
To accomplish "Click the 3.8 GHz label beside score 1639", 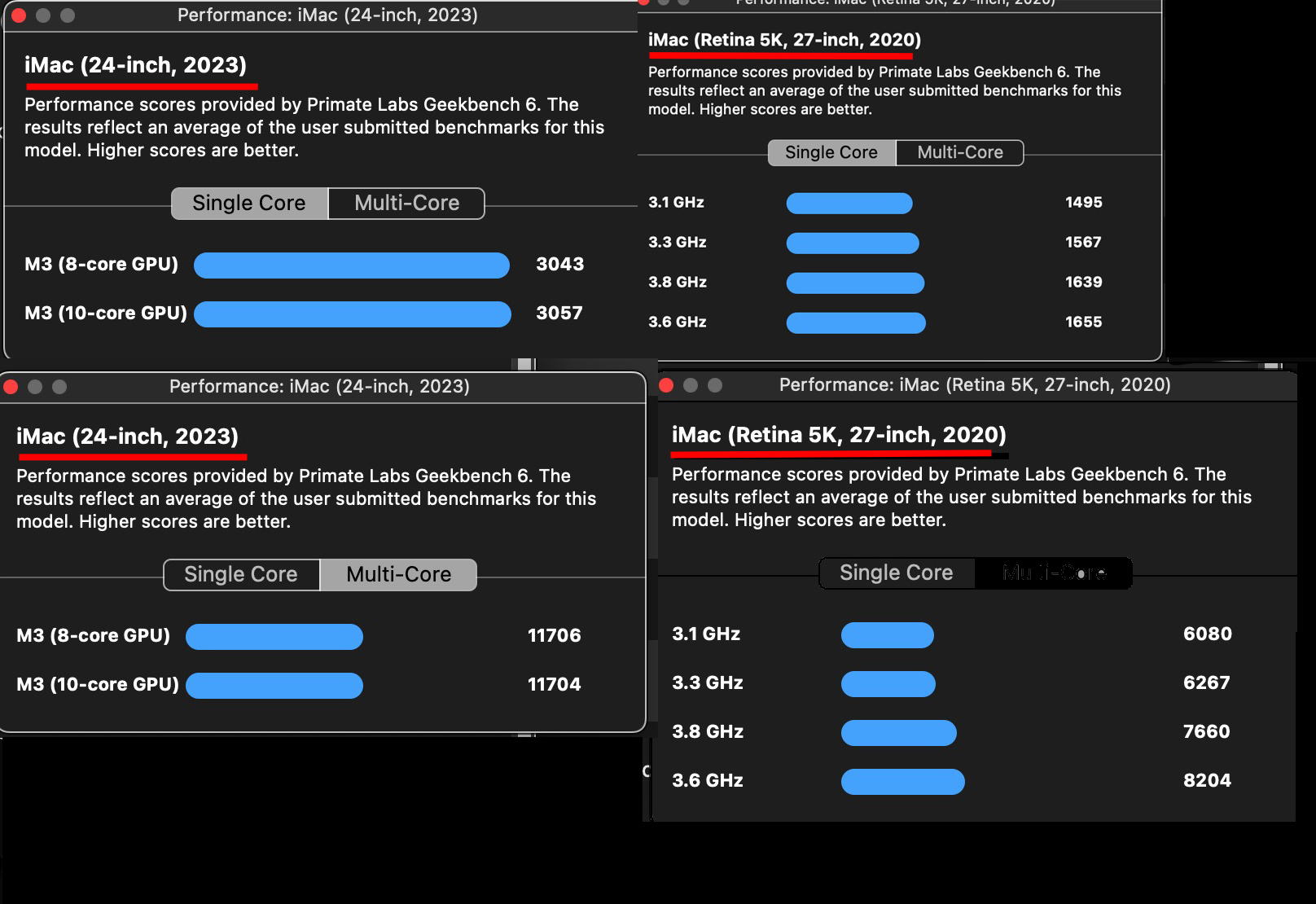I will click(x=678, y=282).
